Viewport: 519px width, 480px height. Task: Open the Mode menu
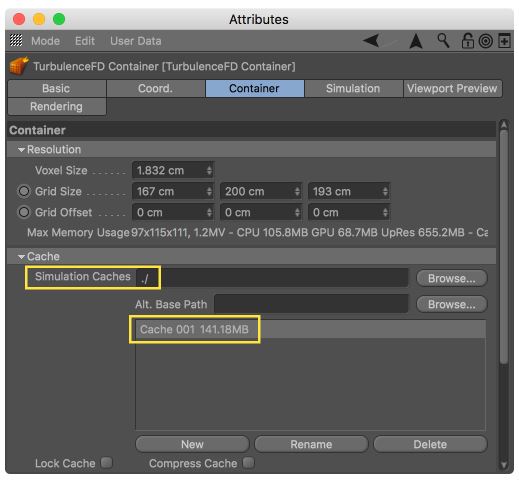(45, 41)
